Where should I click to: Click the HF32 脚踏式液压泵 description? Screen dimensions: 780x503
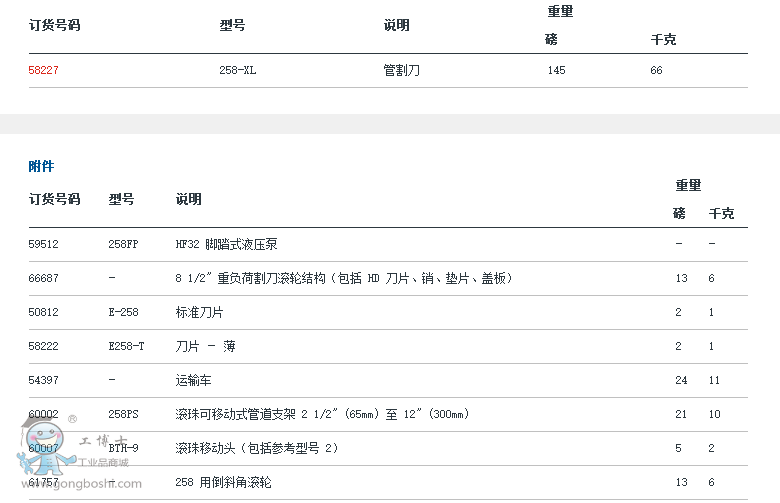226,244
